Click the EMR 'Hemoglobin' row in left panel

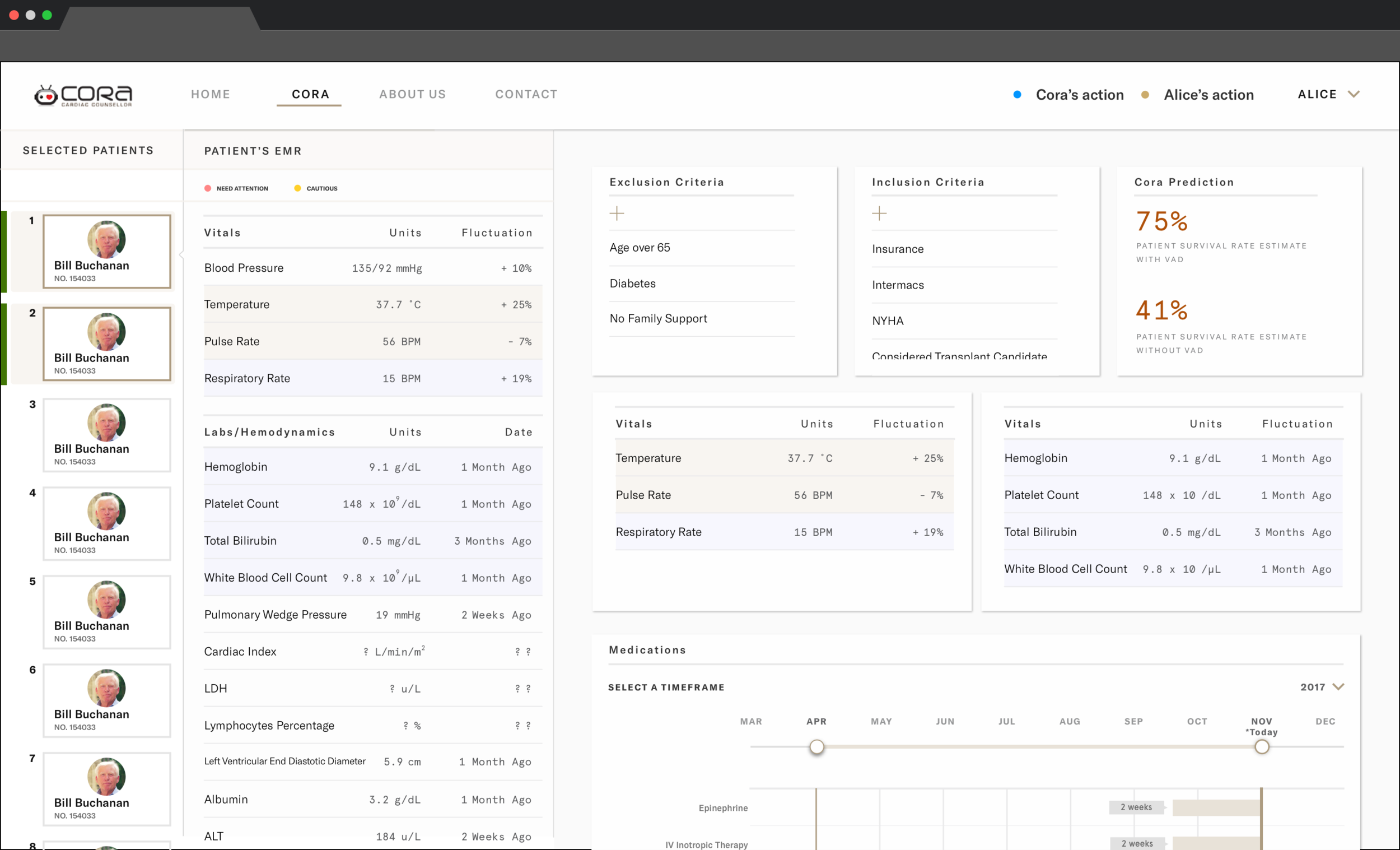point(373,467)
